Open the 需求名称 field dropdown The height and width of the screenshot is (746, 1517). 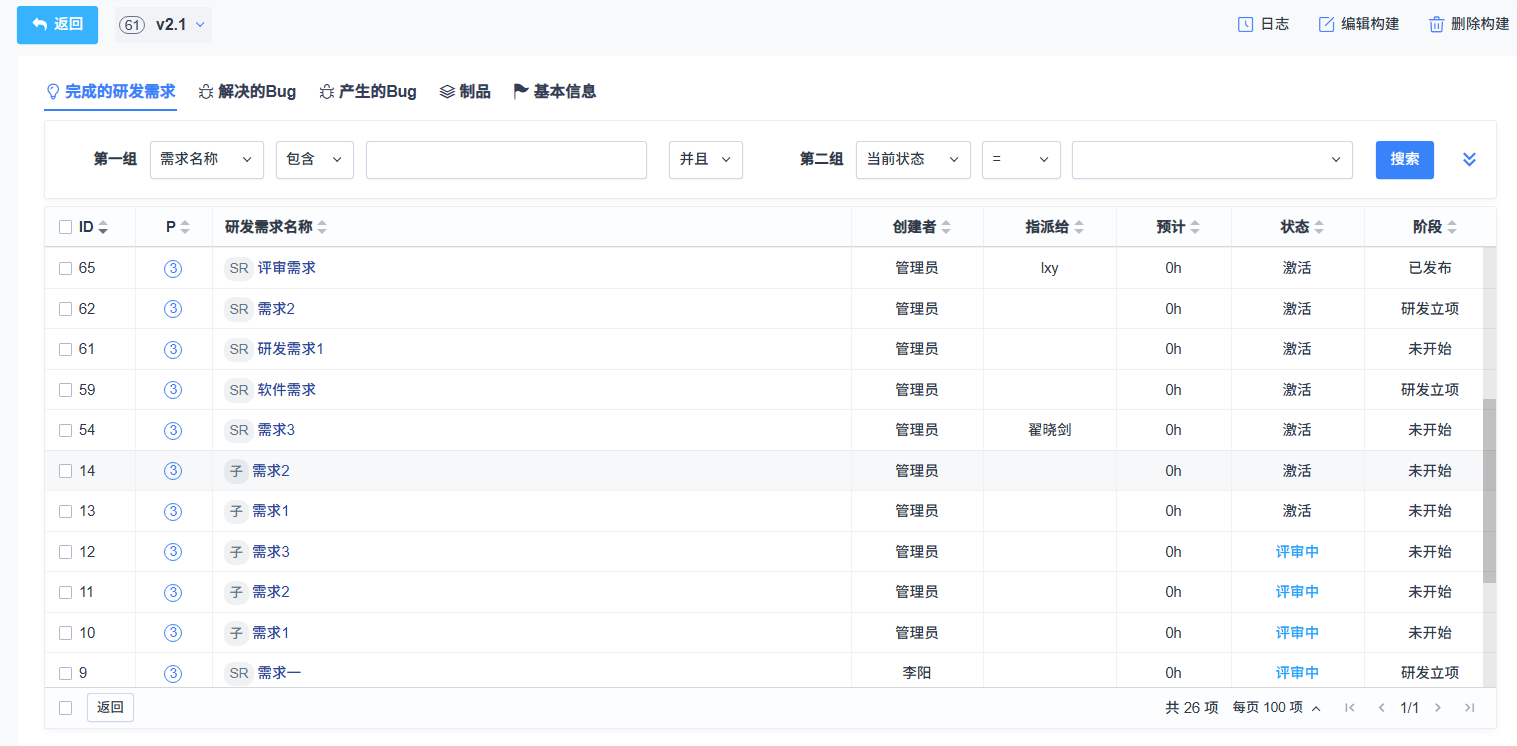pyautogui.click(x=206, y=160)
